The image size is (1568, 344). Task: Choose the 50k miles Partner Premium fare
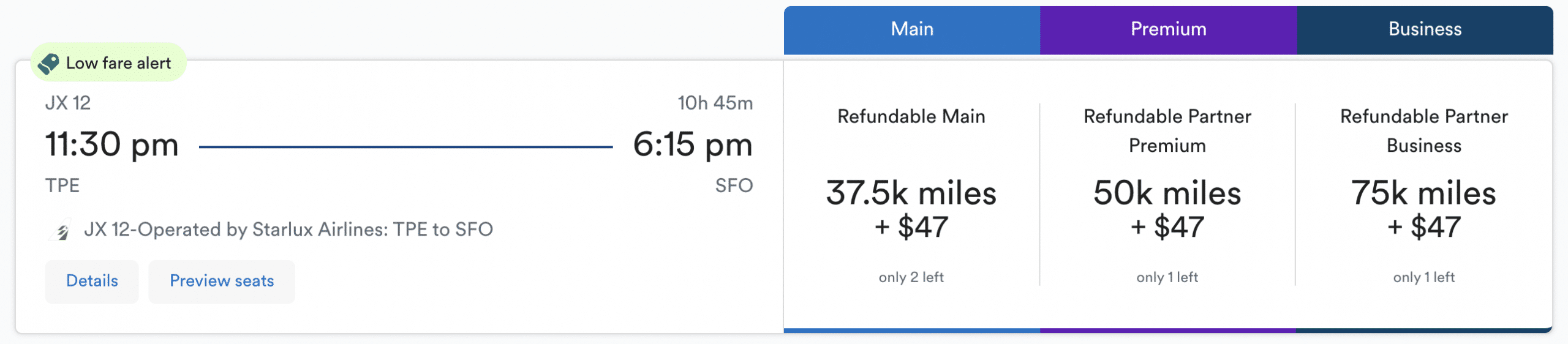point(1167,209)
